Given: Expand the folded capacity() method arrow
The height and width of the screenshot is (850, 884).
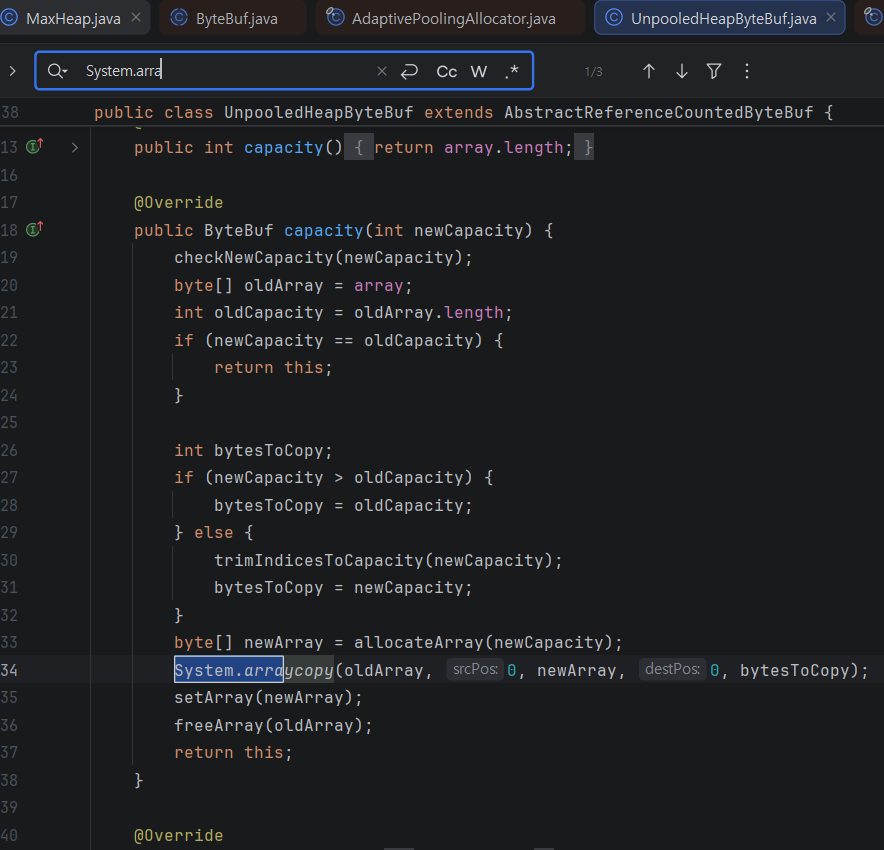Looking at the screenshot, I should pyautogui.click(x=74, y=148).
